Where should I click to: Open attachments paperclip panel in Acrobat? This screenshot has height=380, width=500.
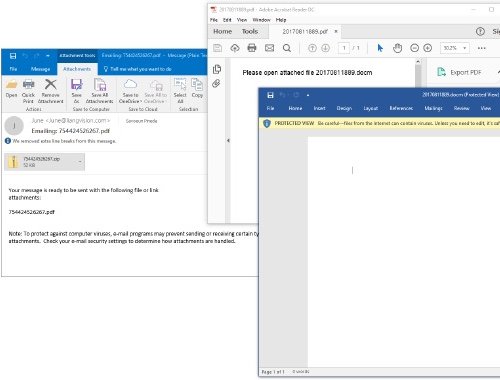(216, 83)
